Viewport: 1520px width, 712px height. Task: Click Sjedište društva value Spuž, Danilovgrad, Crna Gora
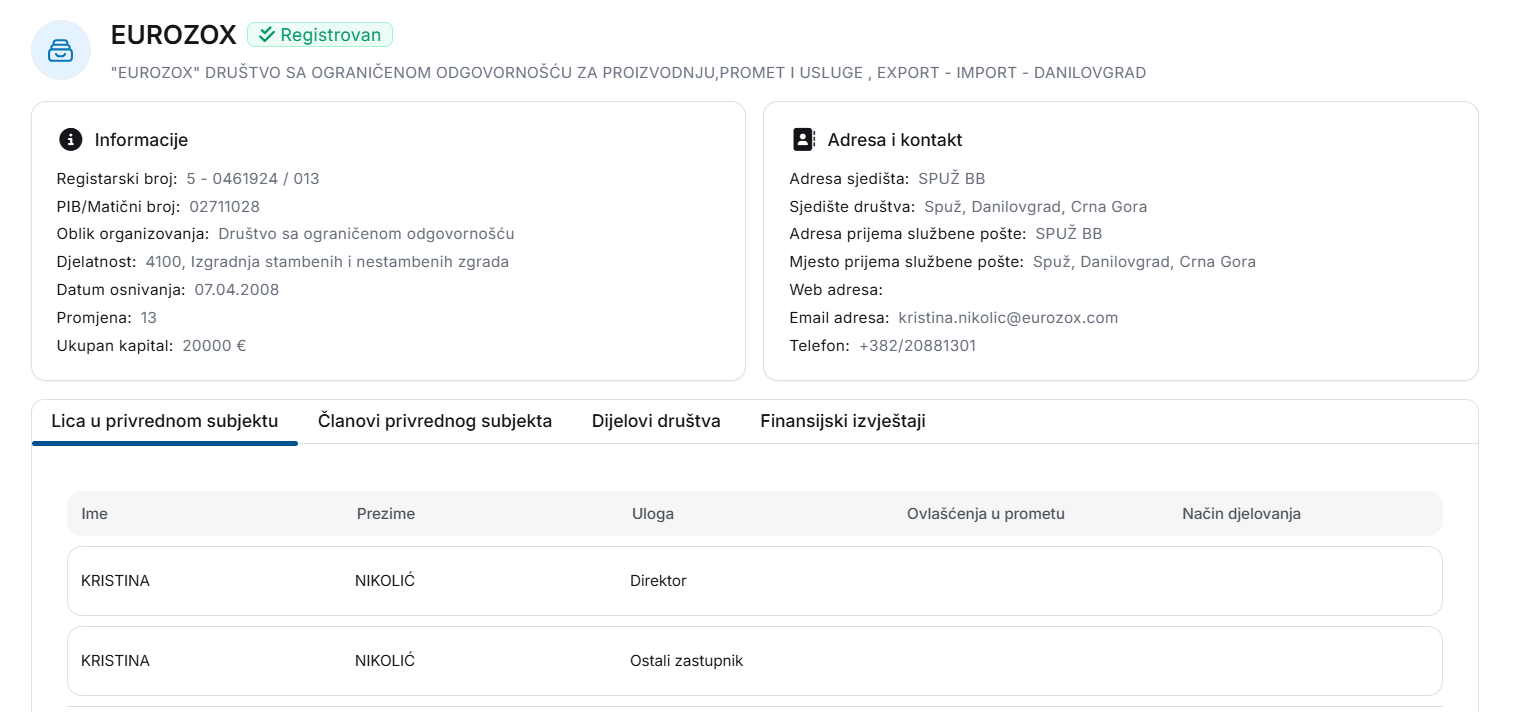point(1036,207)
